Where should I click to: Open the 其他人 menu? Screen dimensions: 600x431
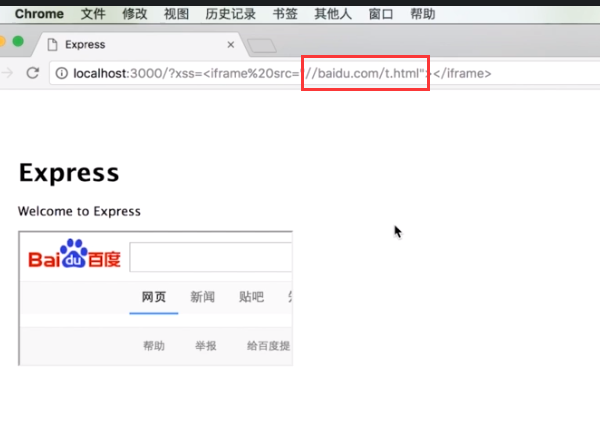point(333,14)
